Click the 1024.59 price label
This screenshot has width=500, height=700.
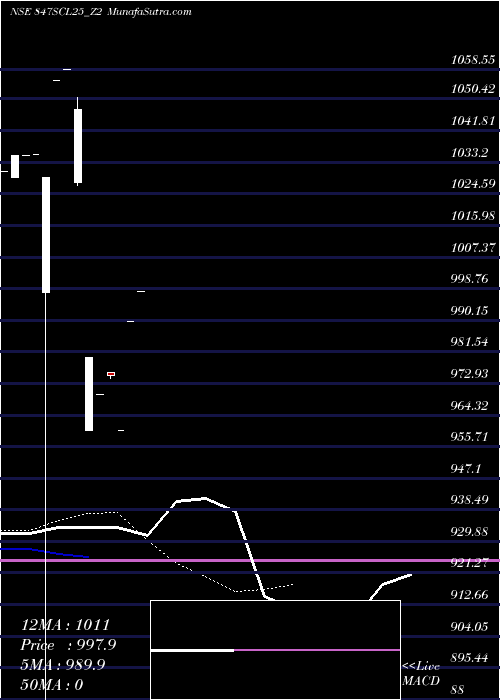tap(473, 183)
